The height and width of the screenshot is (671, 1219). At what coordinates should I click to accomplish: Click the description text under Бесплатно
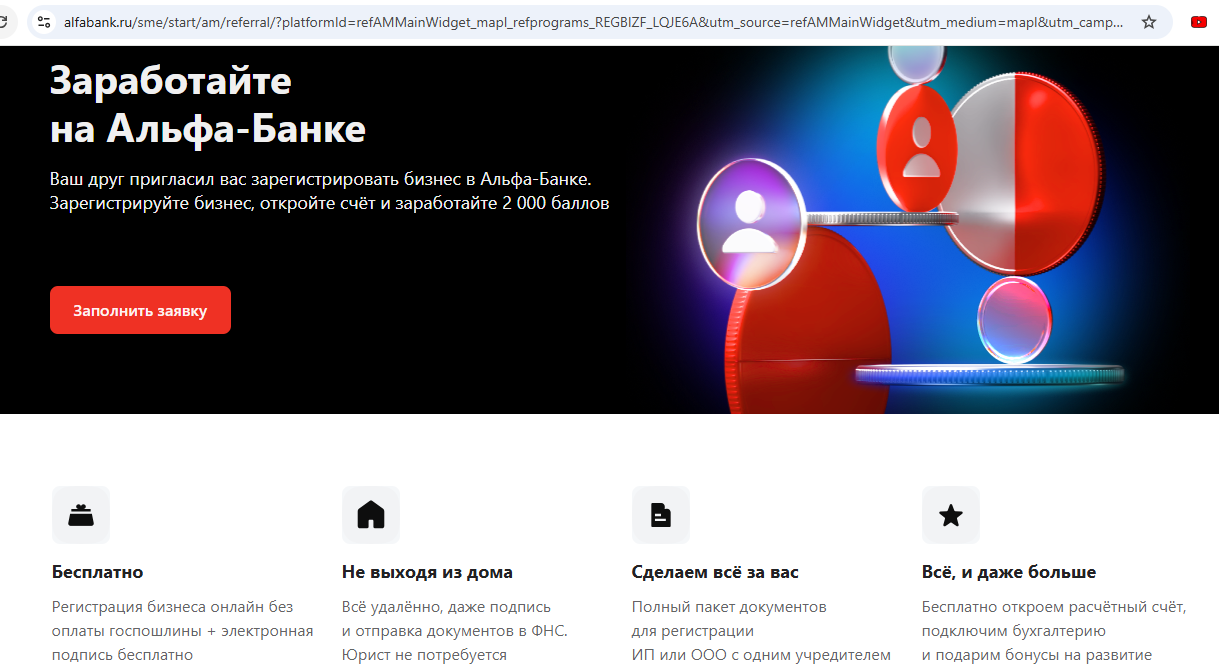coord(182,631)
